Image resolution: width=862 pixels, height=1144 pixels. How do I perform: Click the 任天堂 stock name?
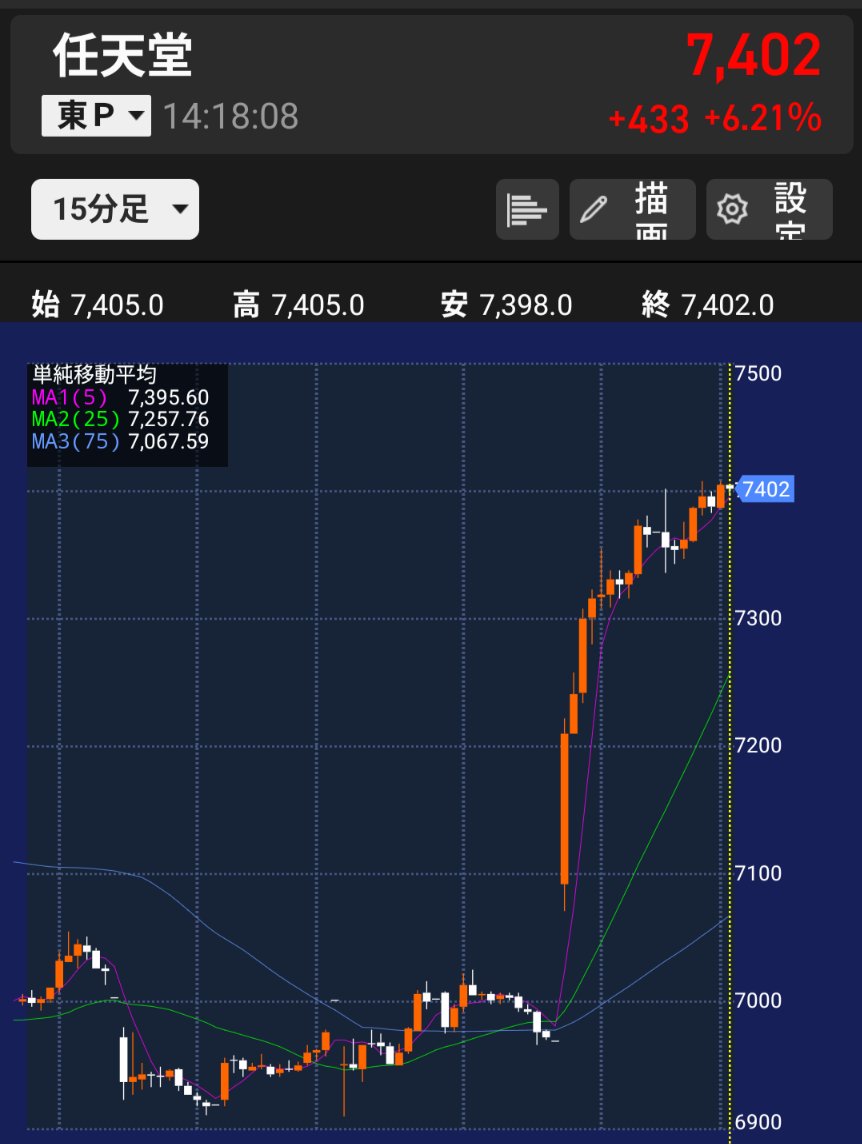point(123,55)
